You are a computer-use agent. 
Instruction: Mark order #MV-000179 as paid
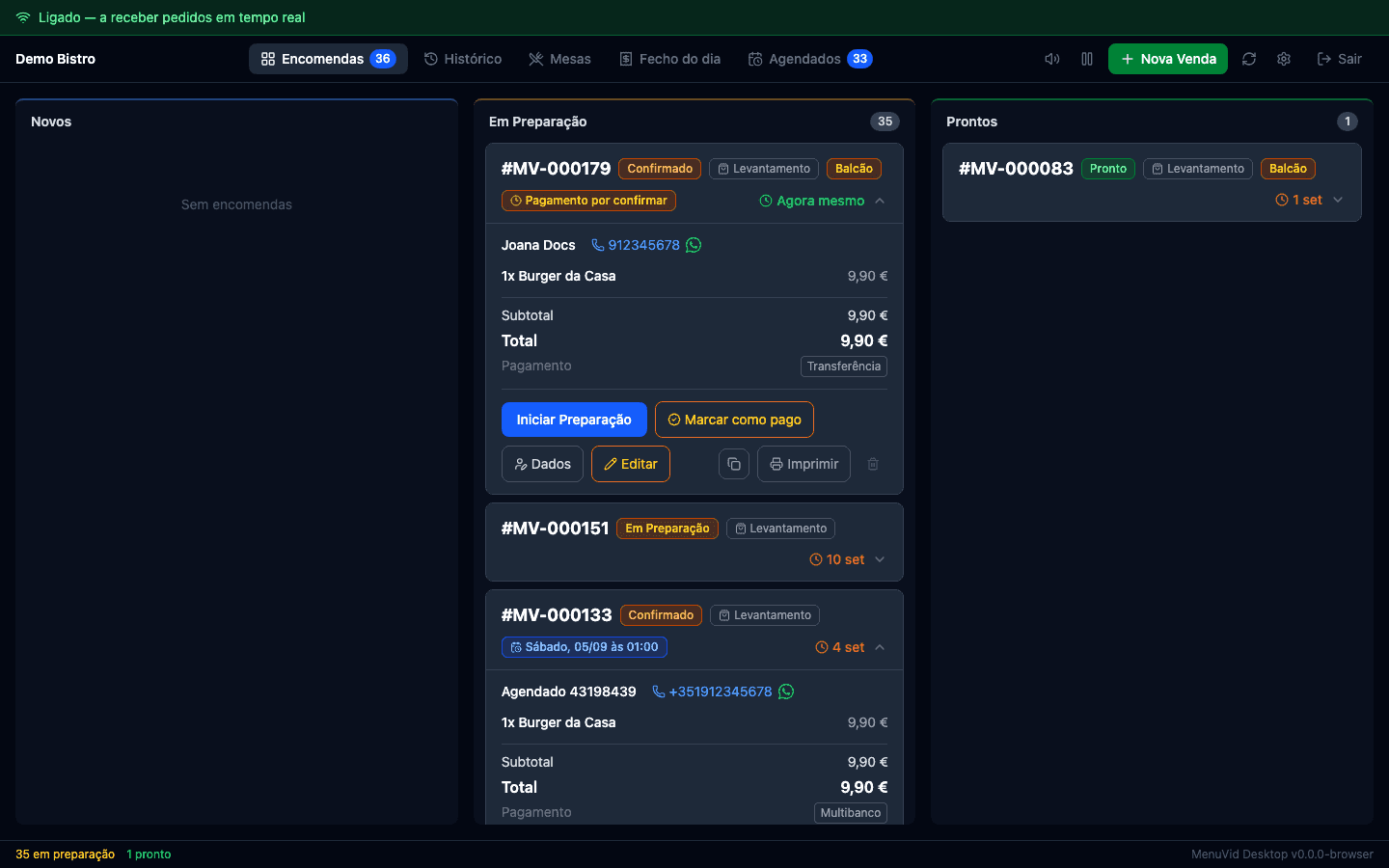[x=734, y=420]
